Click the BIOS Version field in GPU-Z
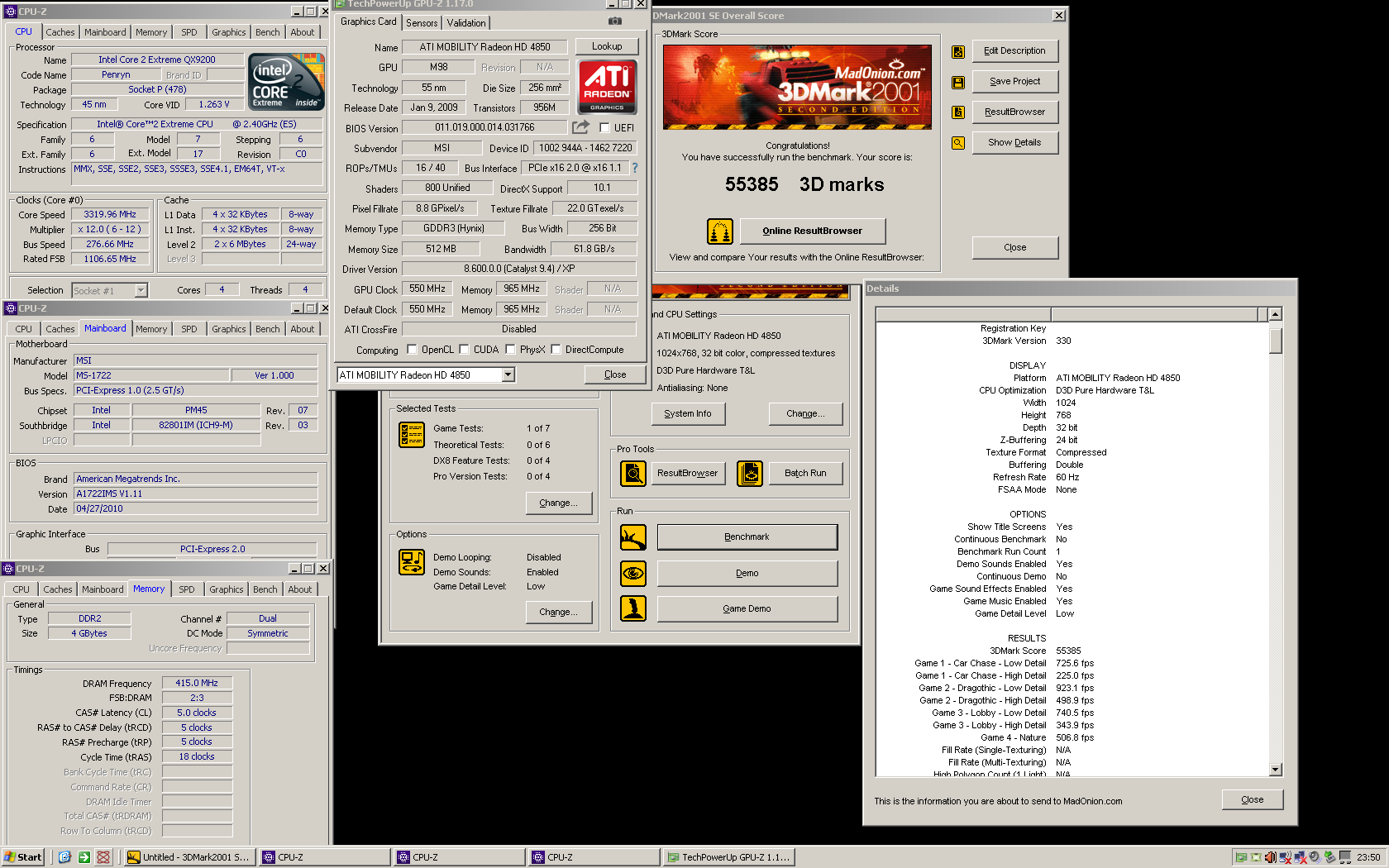This screenshot has width=1389, height=868. 484,127
